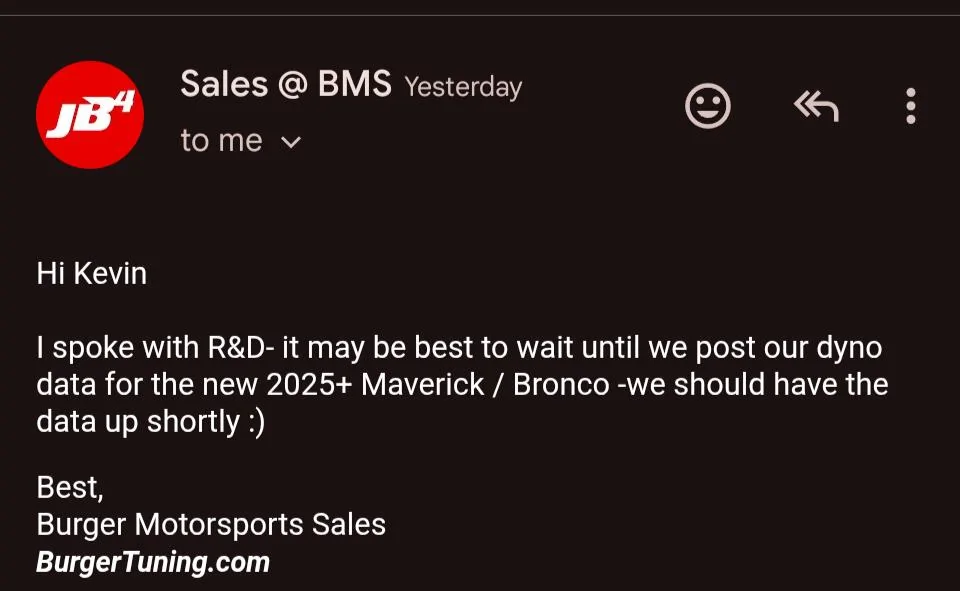Viewport: 960px width, 591px height.
Task: Click the '2025+ Maverick / Bronco' text
Action: tap(438, 385)
